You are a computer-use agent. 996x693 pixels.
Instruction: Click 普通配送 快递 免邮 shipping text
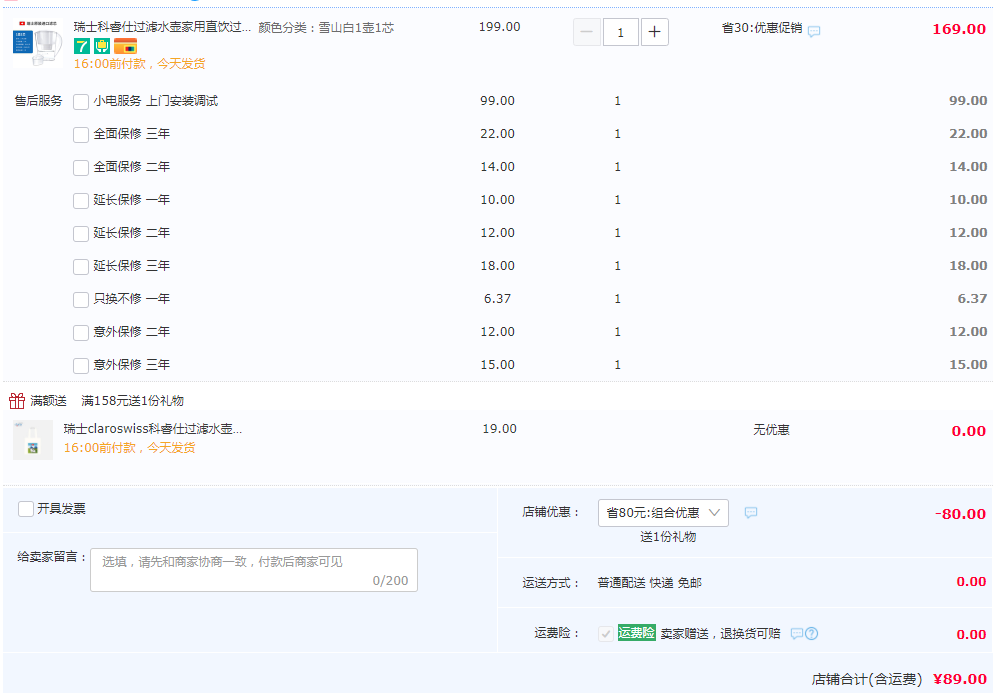pyautogui.click(x=650, y=582)
